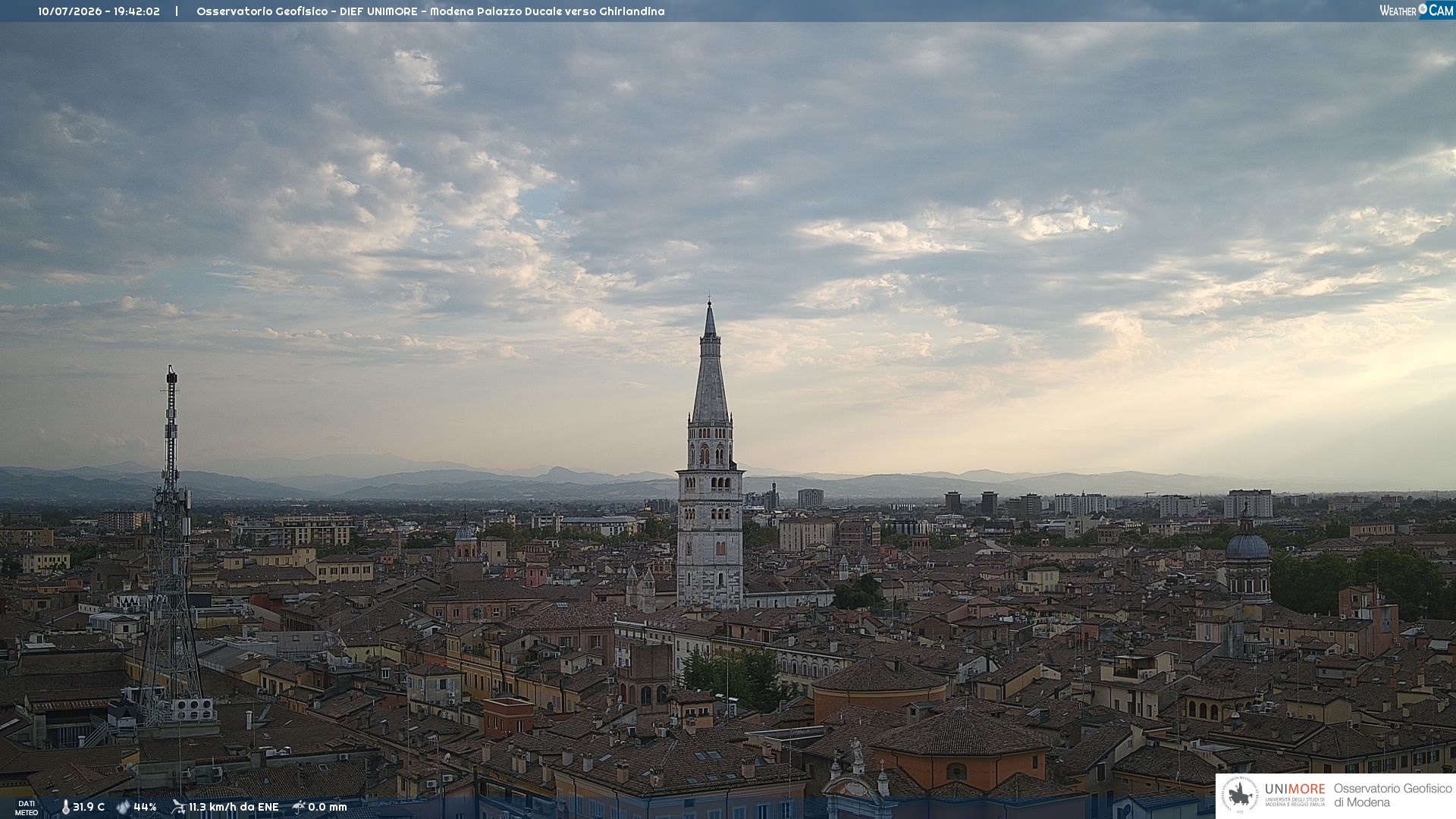Click the Osservatorio Geofisico camera title
This screenshot has width=1456, height=819.
[x=430, y=11]
